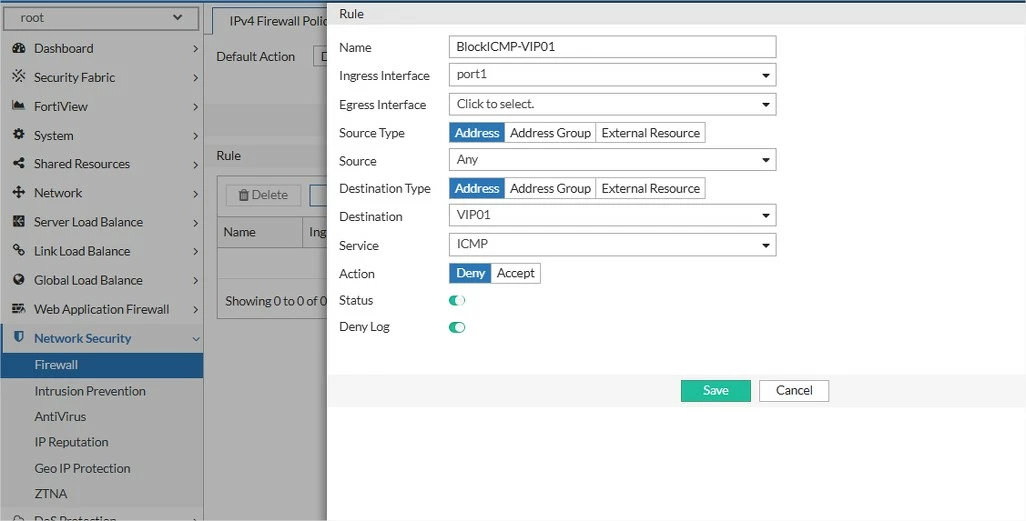The image size is (1026, 521).
Task: Click the FortiView chart icon
Action: (19, 106)
